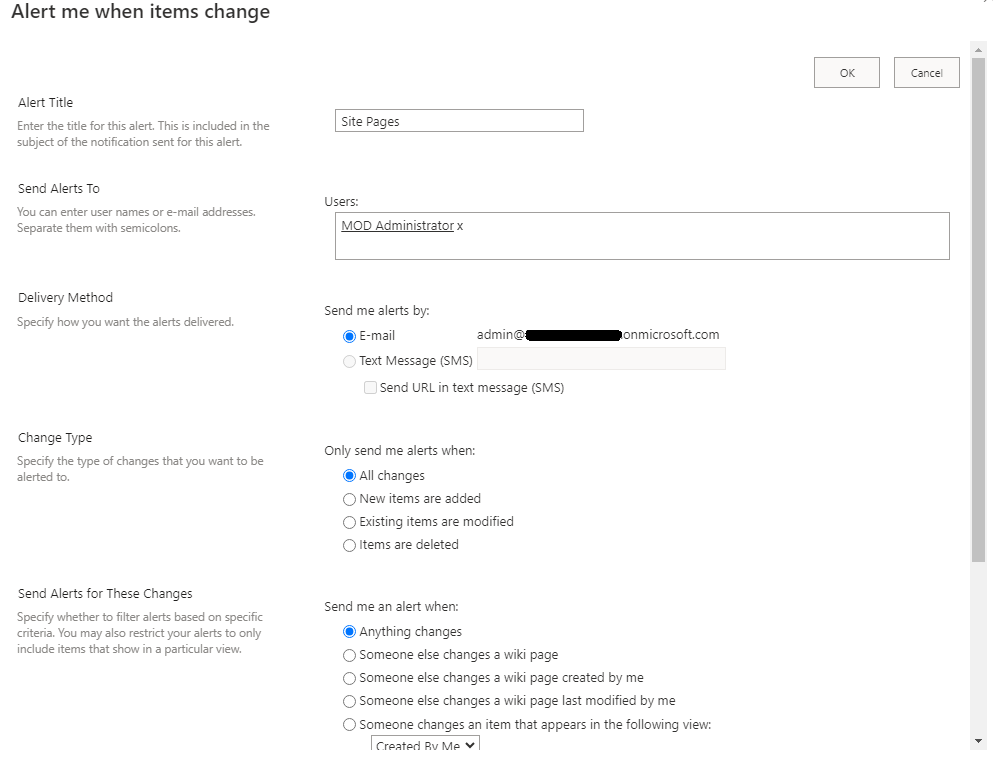This screenshot has width=993, height=757.
Task: Select Existing items are modified
Action: click(x=349, y=521)
